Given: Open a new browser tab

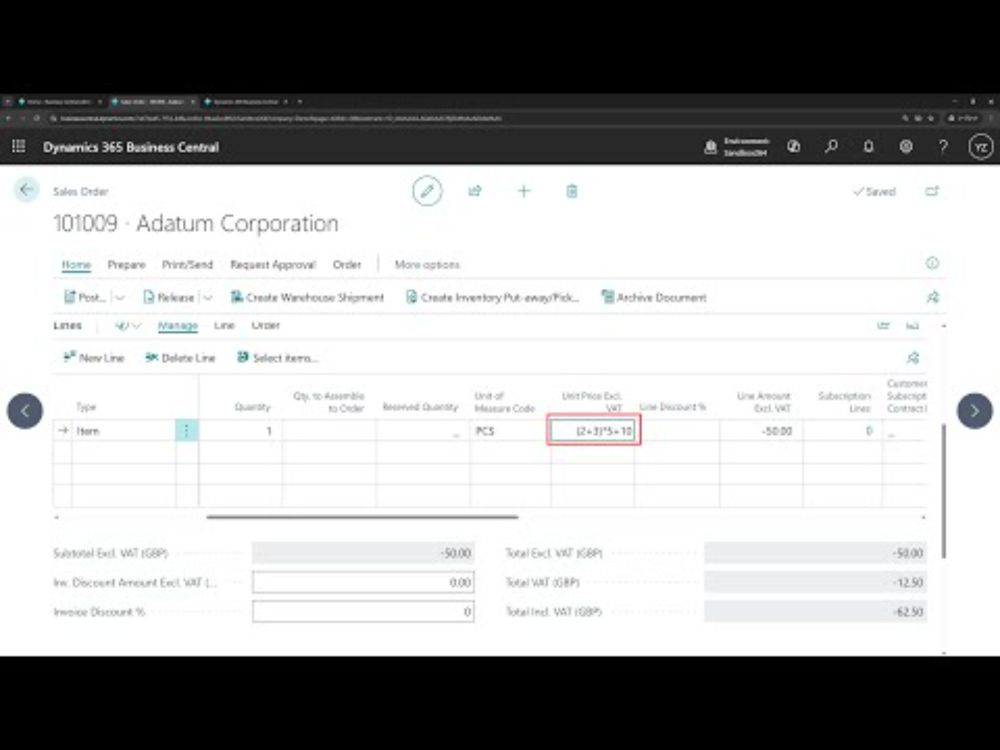Looking at the screenshot, I should point(300,101).
